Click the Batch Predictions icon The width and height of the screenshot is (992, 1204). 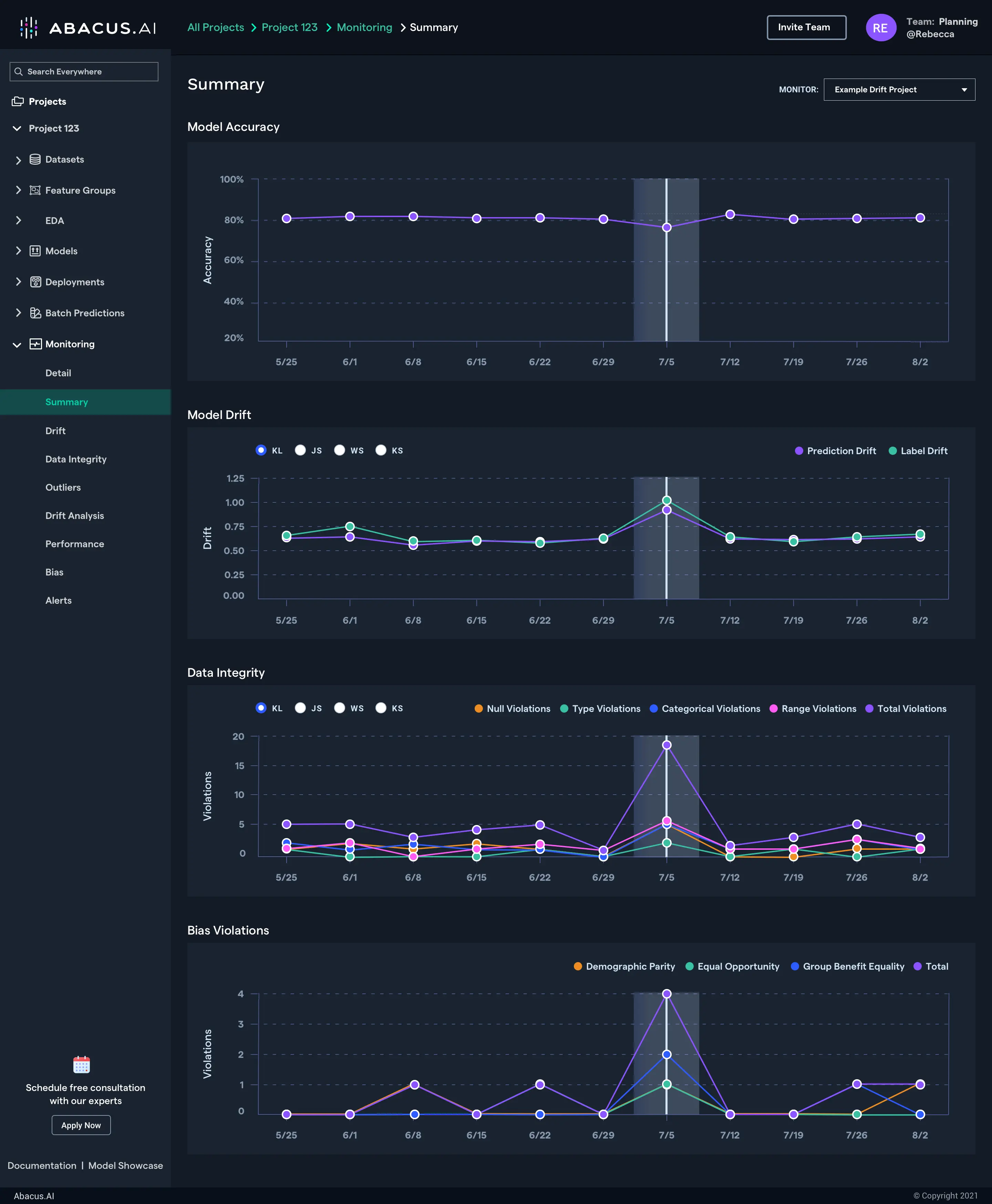(x=35, y=313)
